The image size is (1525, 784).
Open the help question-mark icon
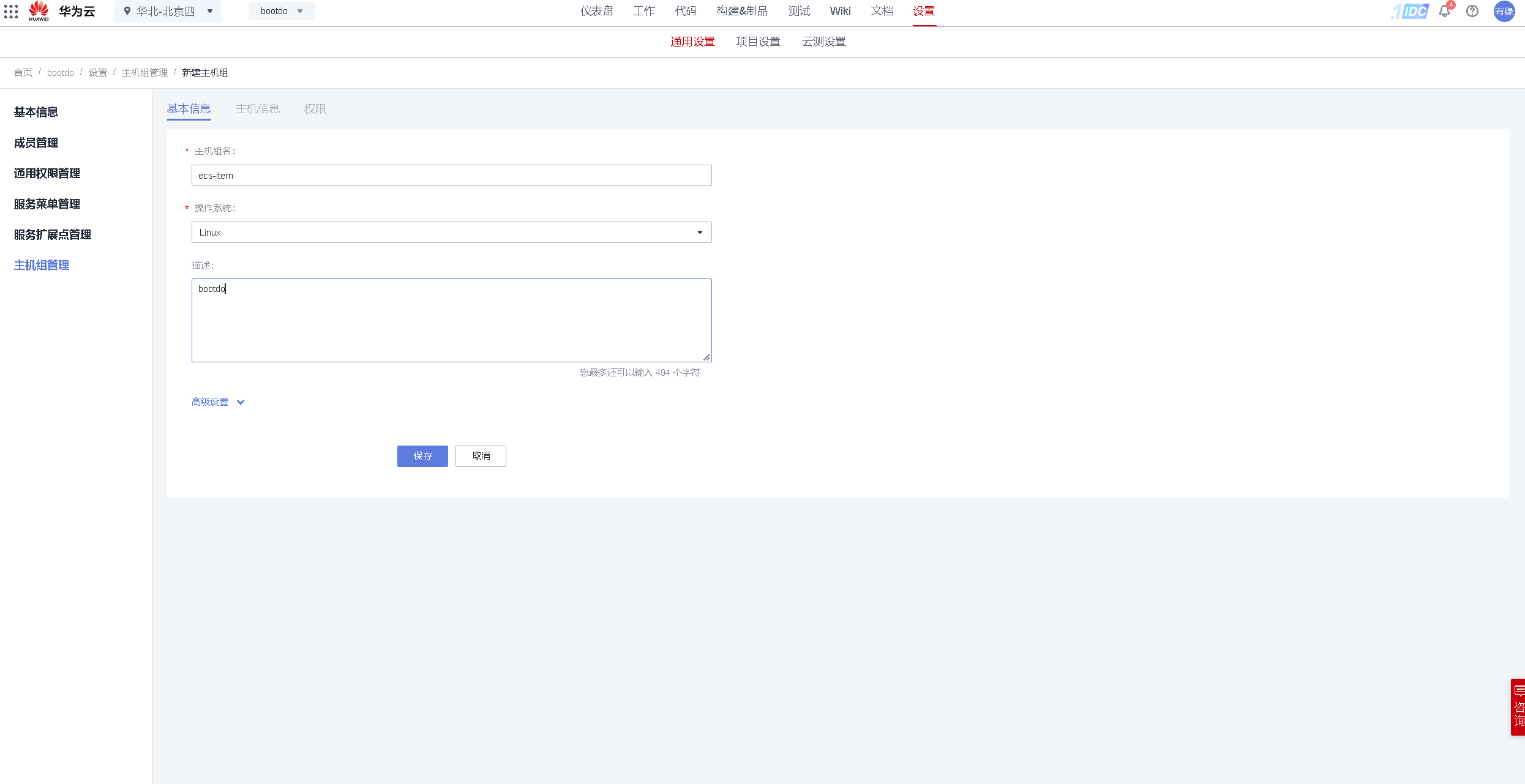1472,11
